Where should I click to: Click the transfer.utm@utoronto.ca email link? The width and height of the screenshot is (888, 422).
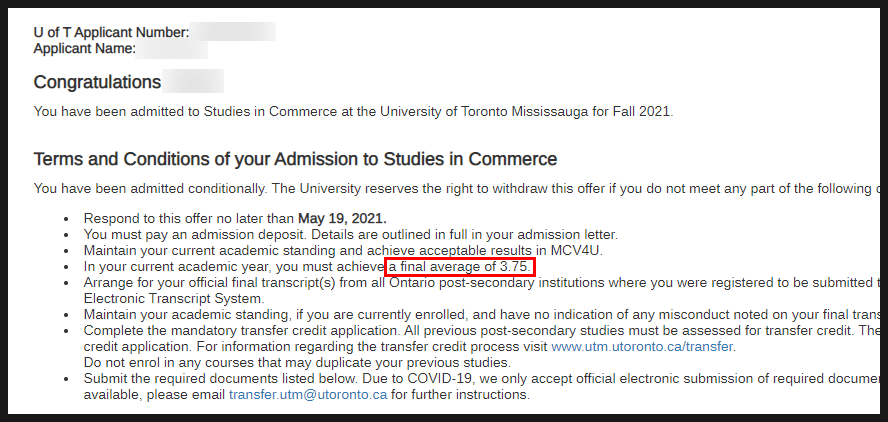pos(308,394)
